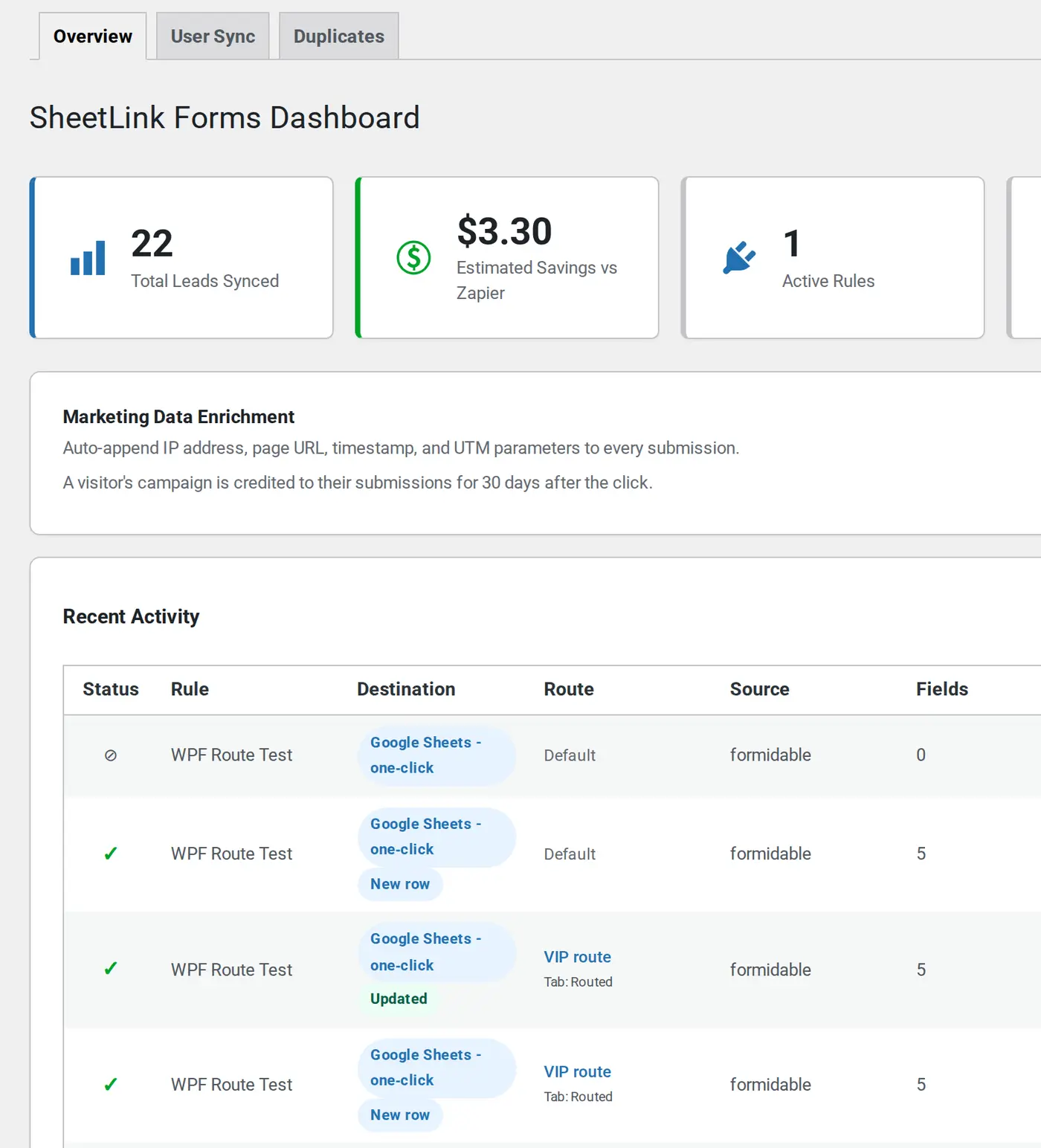Switch to the User Sync tab
The width and height of the screenshot is (1041, 1148).
click(x=213, y=36)
